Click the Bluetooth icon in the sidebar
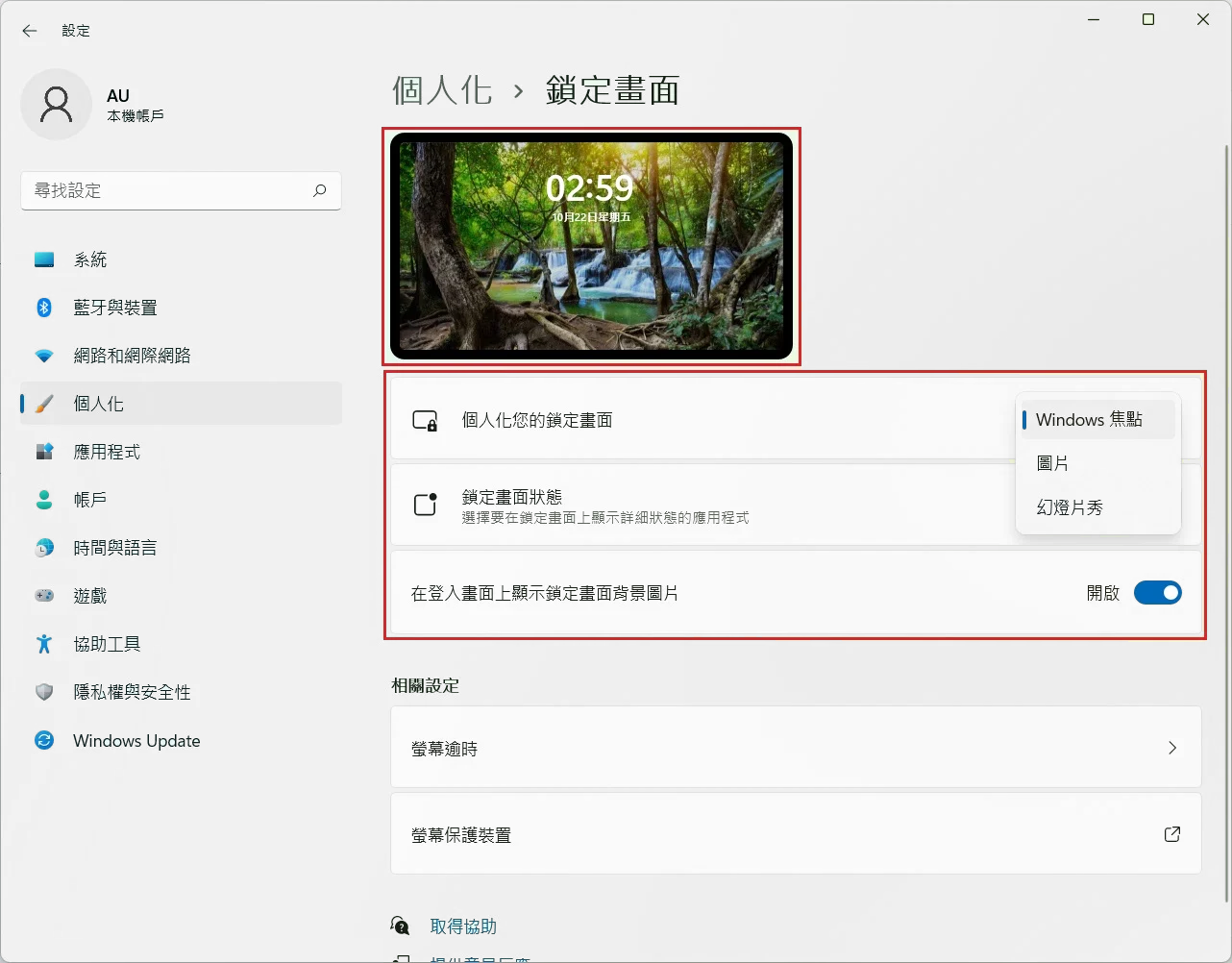The image size is (1232, 963). point(44,308)
